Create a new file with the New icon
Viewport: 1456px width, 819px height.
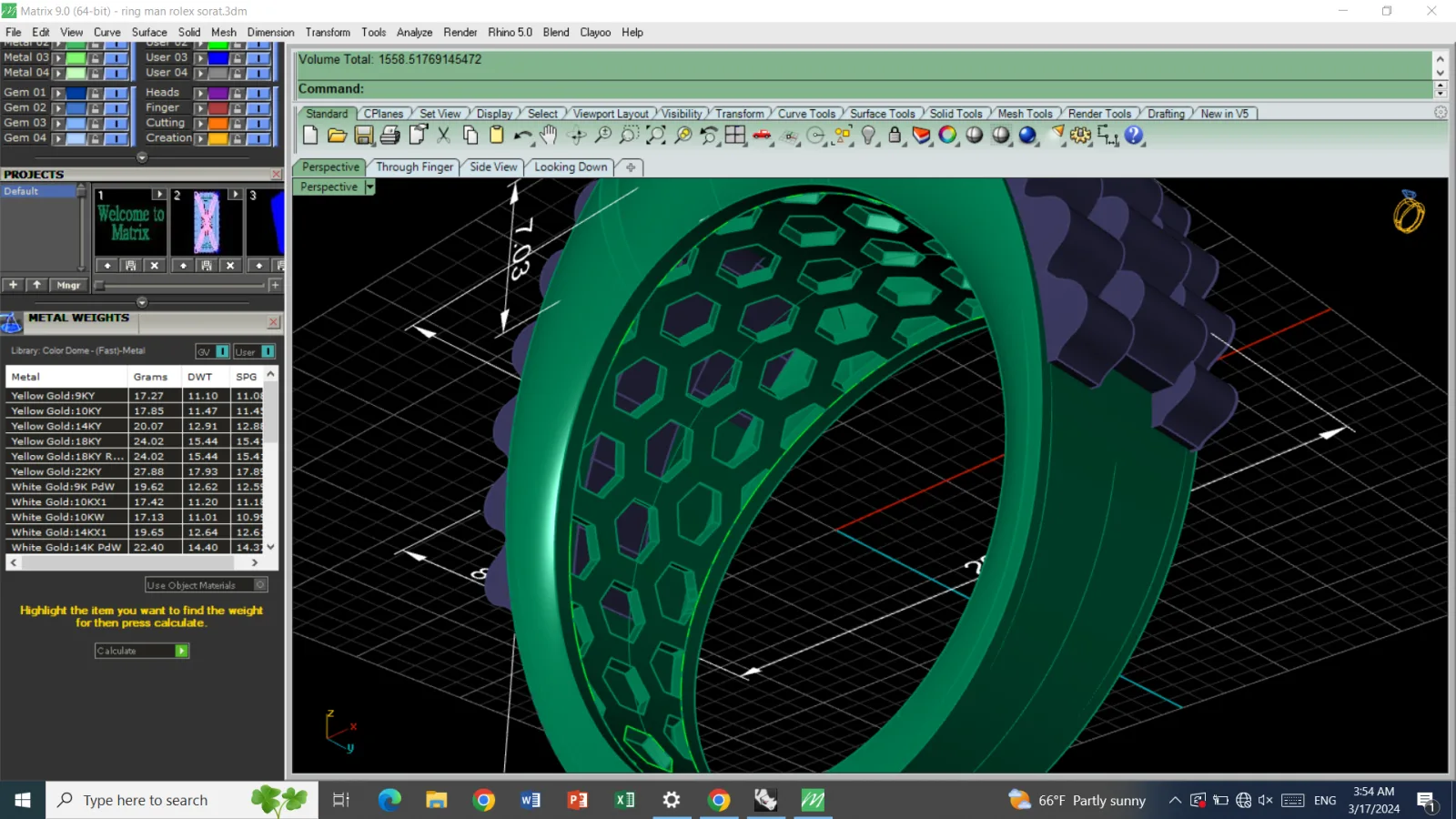(x=310, y=136)
